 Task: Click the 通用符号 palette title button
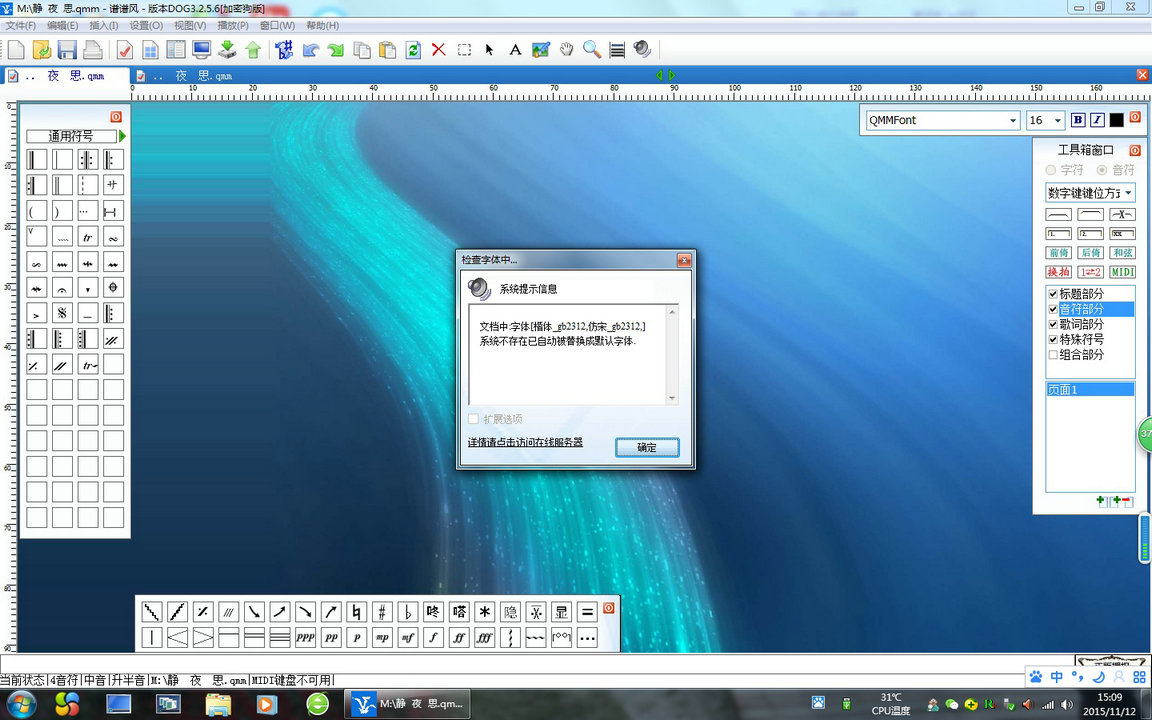click(x=71, y=136)
